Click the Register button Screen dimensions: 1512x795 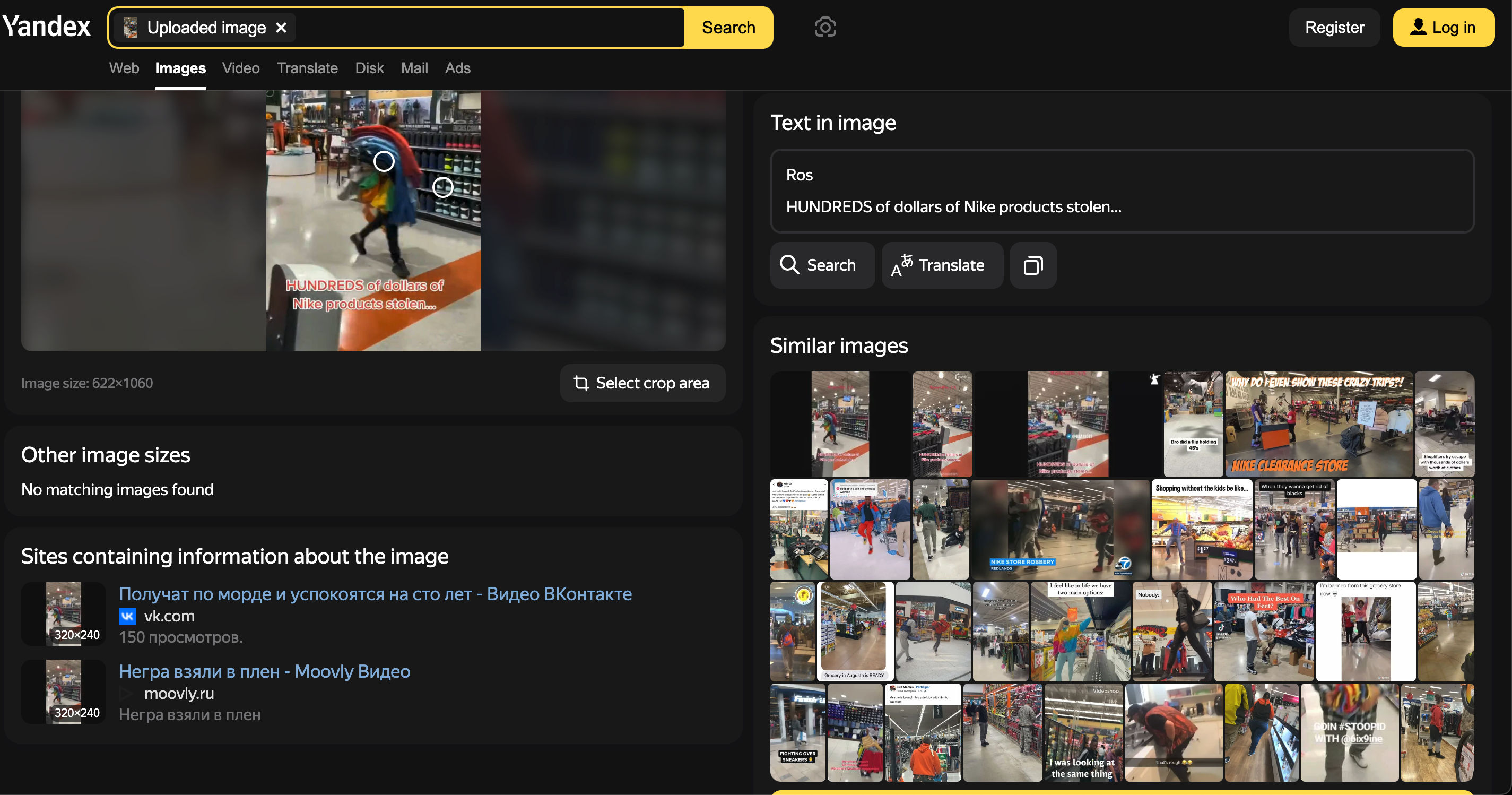1334,28
